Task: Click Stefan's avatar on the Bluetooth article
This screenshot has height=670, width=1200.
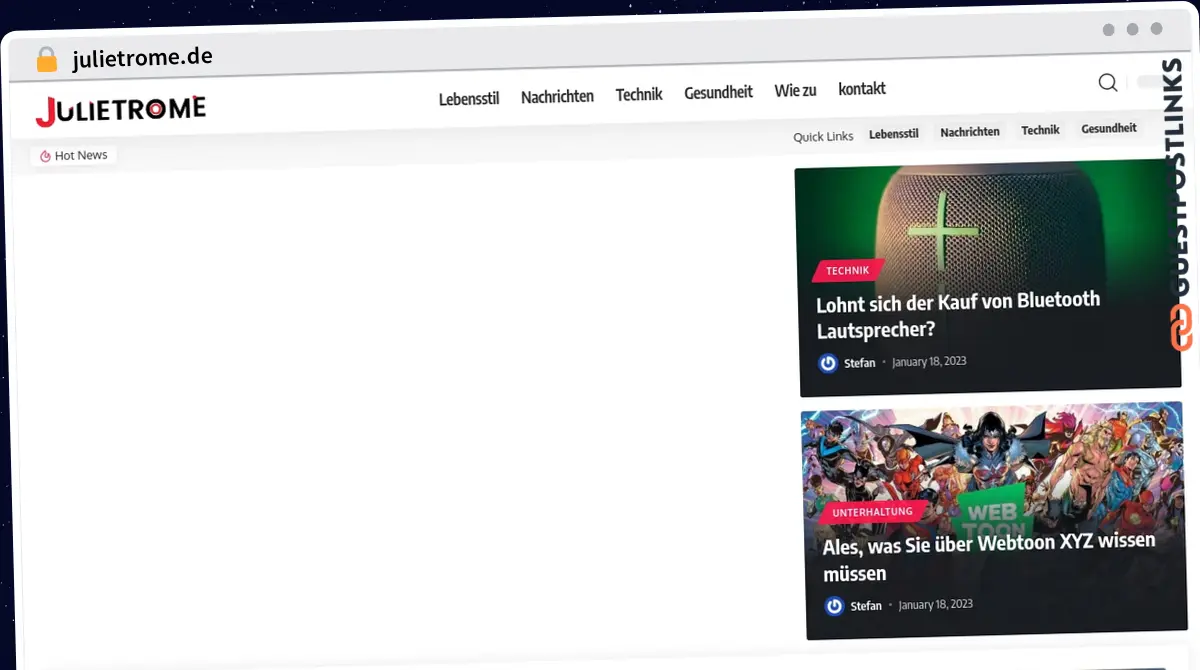Action: tap(828, 363)
